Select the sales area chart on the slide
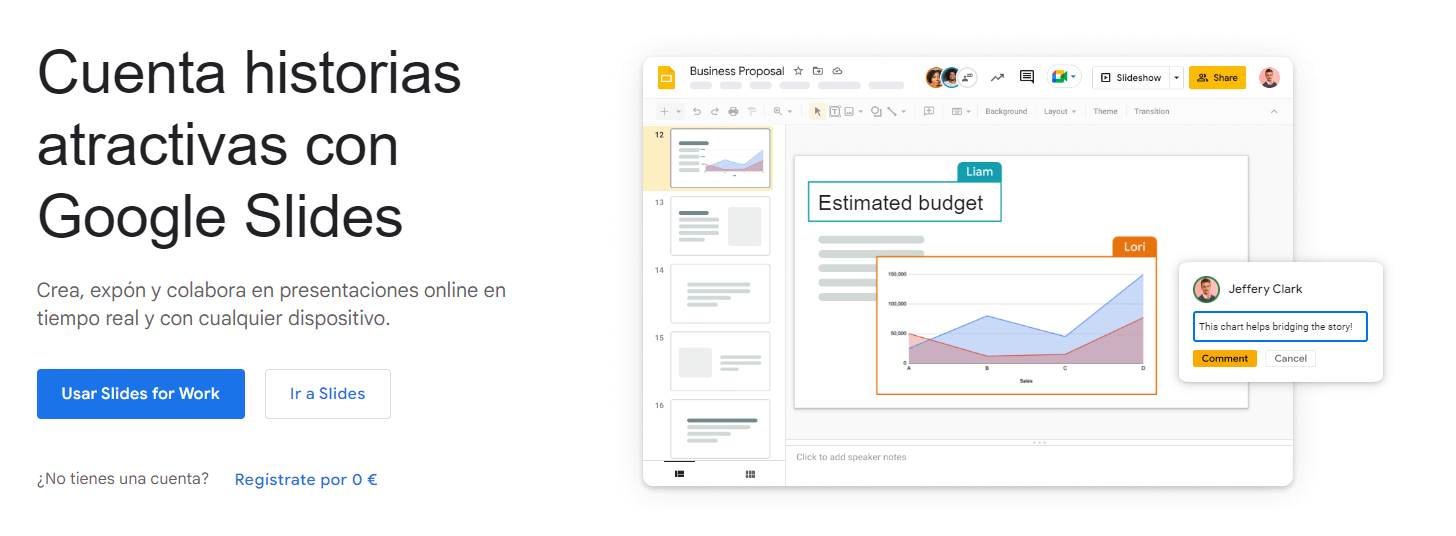The height and width of the screenshot is (536, 1456). [x=1017, y=326]
